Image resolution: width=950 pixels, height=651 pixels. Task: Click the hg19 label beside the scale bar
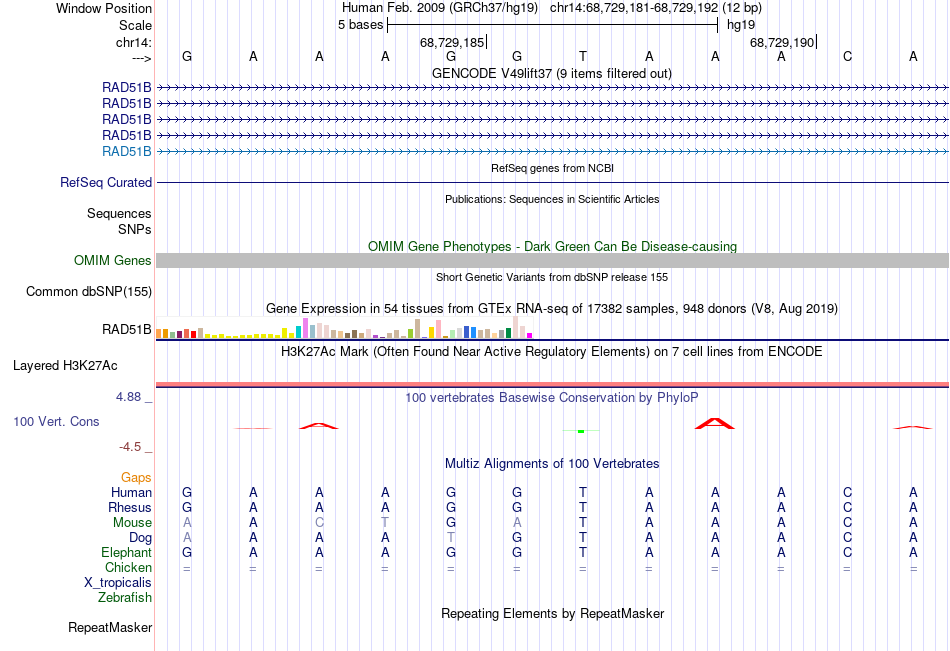[x=741, y=25]
